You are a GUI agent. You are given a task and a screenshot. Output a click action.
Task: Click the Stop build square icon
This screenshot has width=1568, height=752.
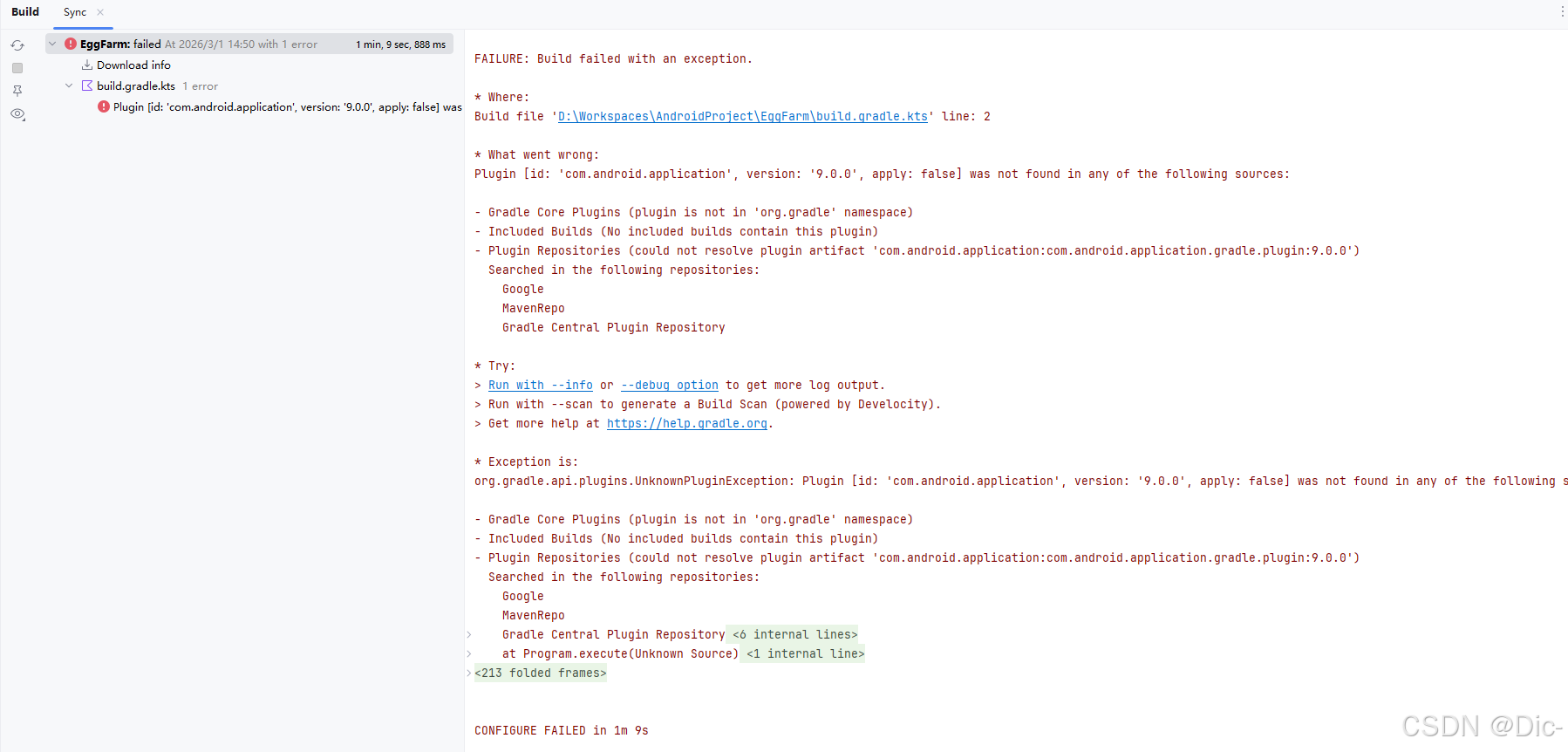17,68
